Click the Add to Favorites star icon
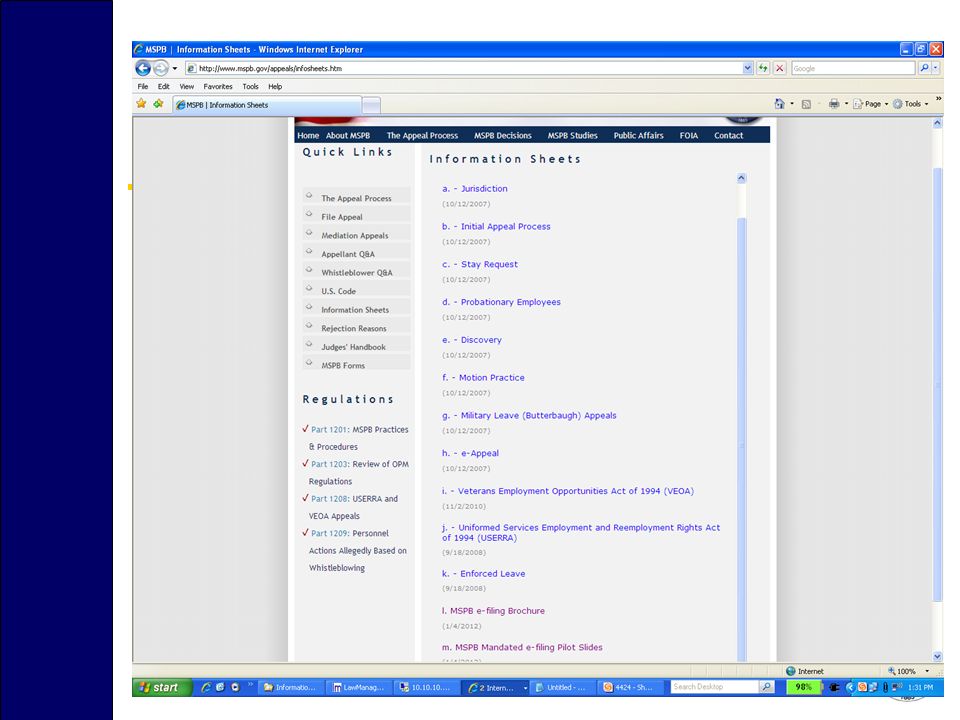 click(159, 104)
